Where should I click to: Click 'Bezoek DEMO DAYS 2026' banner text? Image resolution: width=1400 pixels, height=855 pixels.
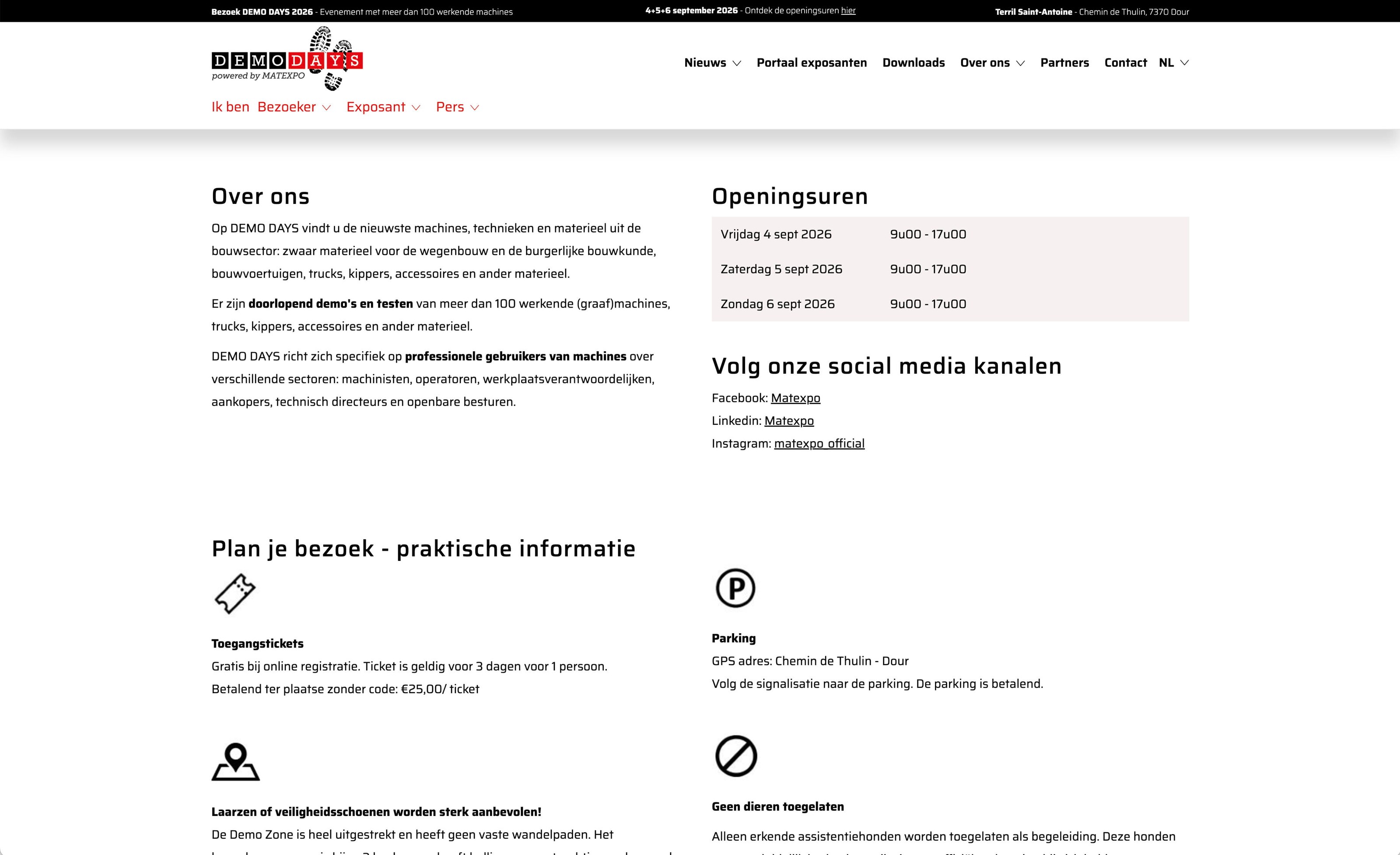tap(262, 12)
